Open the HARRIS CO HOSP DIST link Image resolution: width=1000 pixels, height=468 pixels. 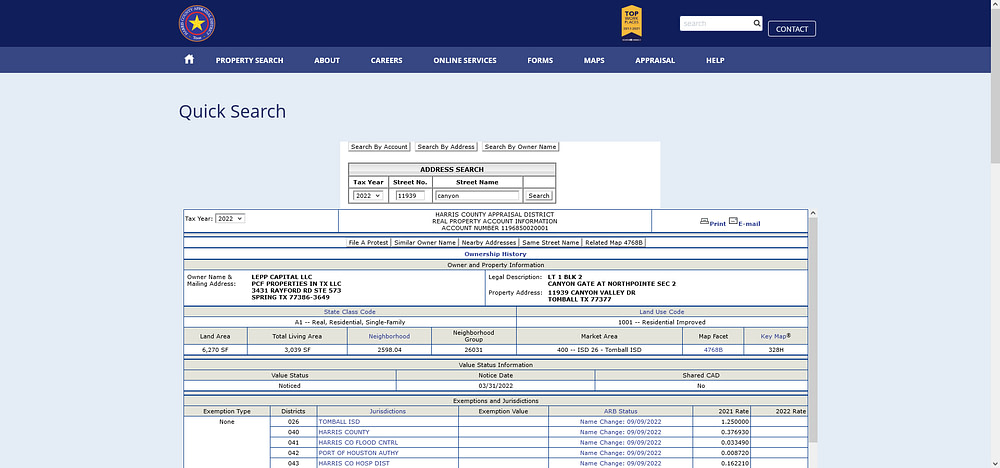pyautogui.click(x=353, y=462)
